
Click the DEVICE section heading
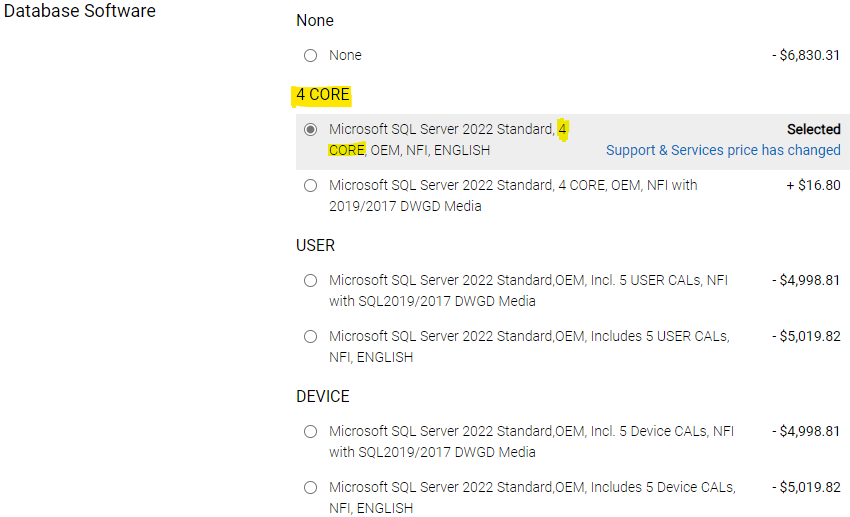(x=322, y=396)
